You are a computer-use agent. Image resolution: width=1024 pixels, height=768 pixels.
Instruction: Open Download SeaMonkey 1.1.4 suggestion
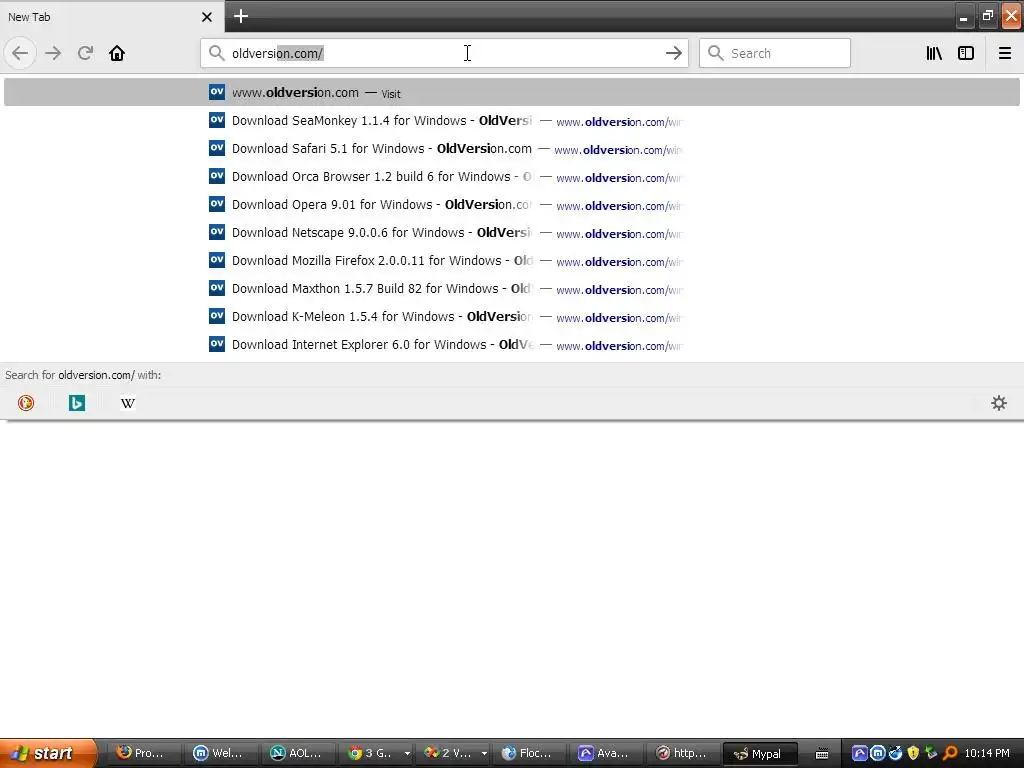coord(511,120)
